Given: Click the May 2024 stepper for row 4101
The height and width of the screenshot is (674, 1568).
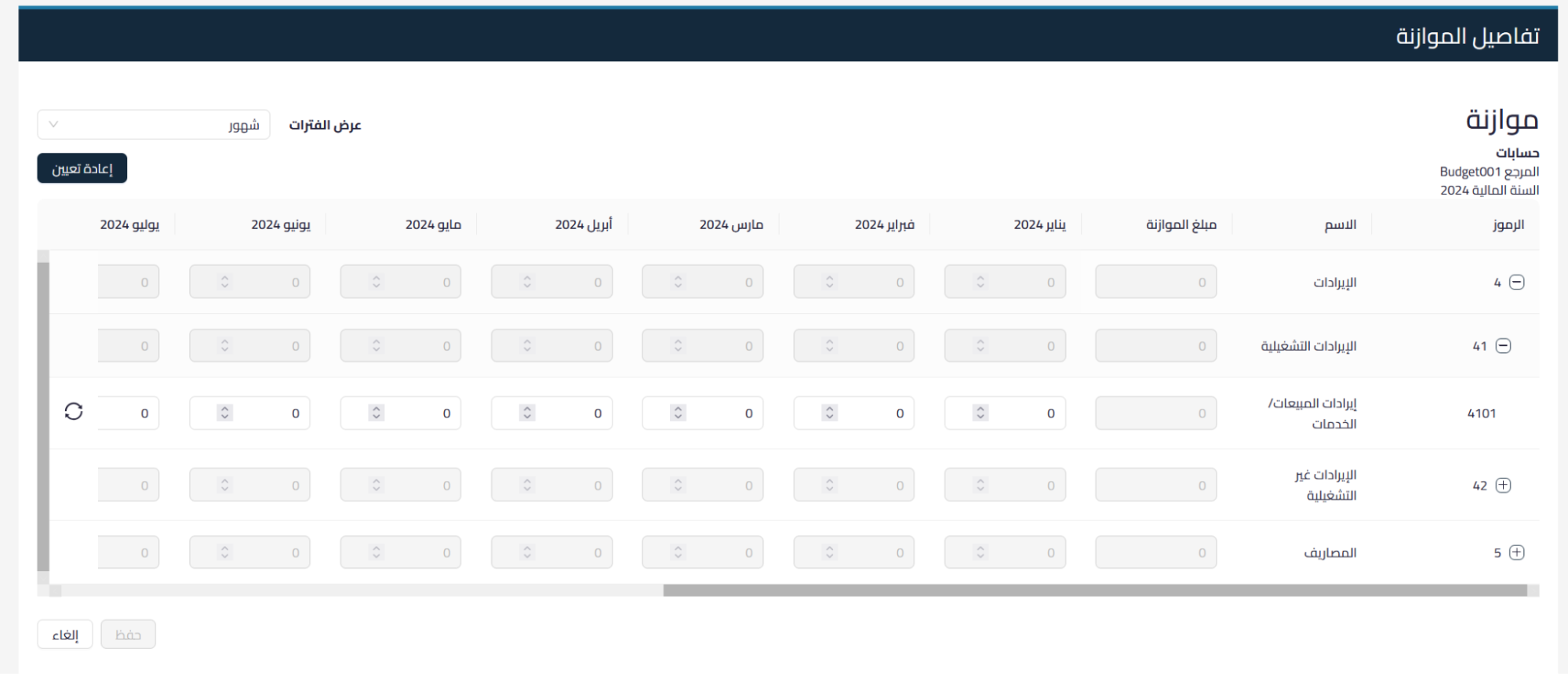Looking at the screenshot, I should (377, 413).
